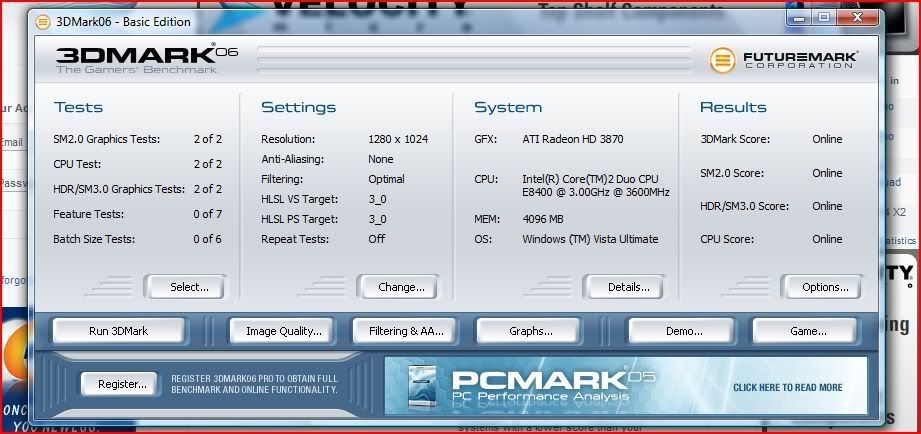The height and width of the screenshot is (434, 921).
Task: Click the Filtering 'Optimal' value
Action: [x=386, y=179]
